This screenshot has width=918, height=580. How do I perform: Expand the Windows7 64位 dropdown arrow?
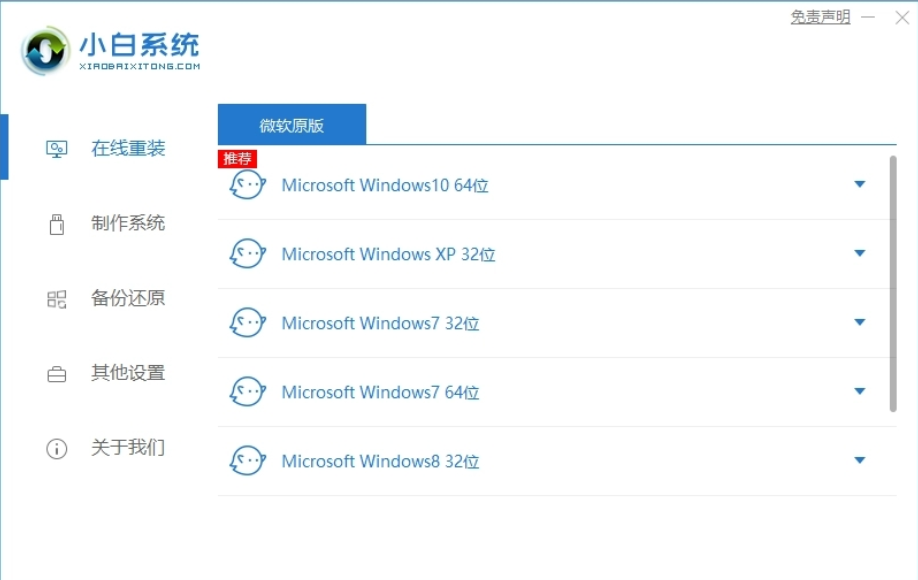pos(859,392)
